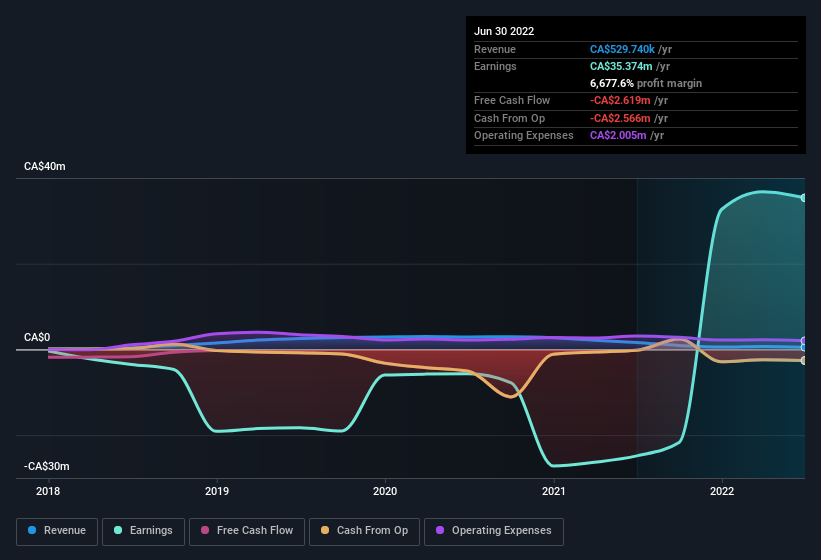Click the Cash From Op endpoint marker
This screenshot has width=821, height=560.
click(x=803, y=361)
